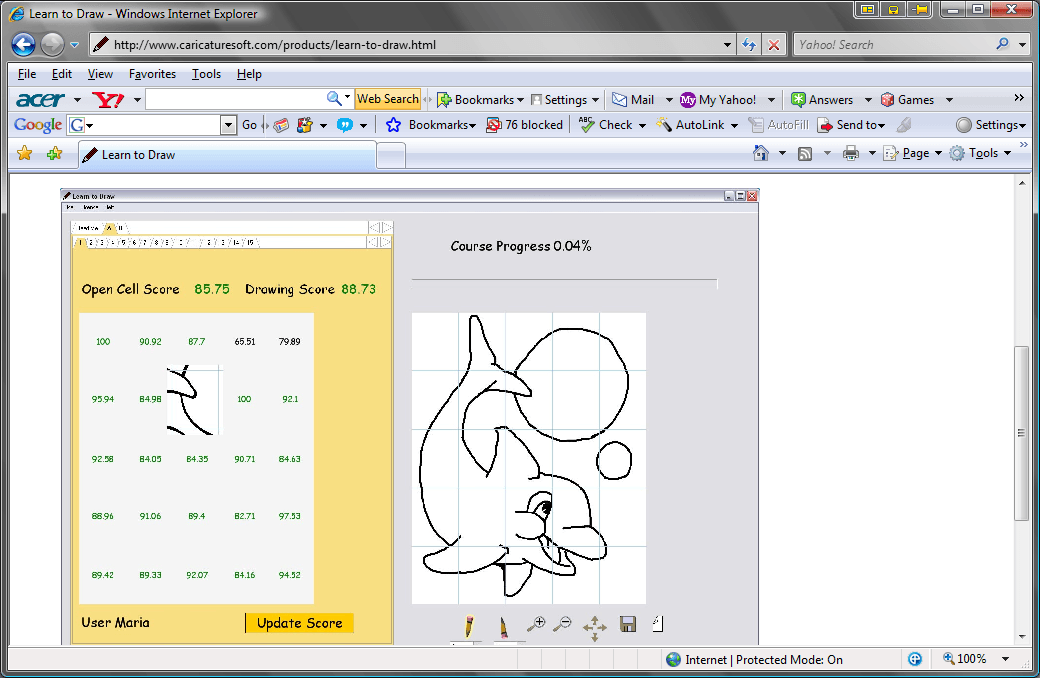The height and width of the screenshot is (678, 1040).
Task: Click the Google logo on the toolbar
Action: [x=38, y=125]
